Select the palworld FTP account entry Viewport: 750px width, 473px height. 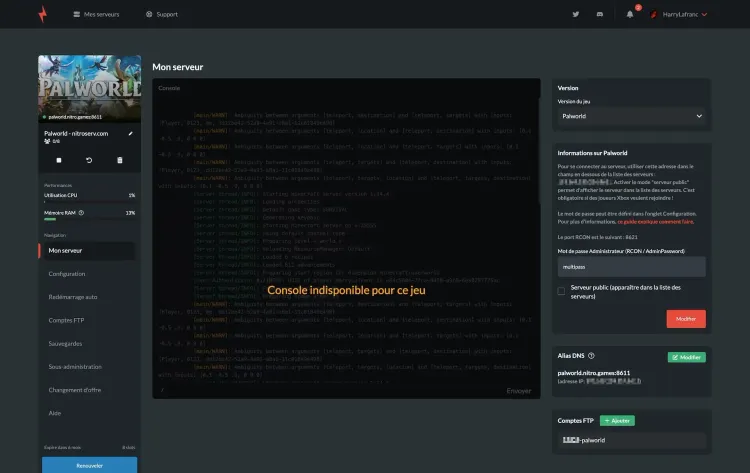(x=631, y=440)
